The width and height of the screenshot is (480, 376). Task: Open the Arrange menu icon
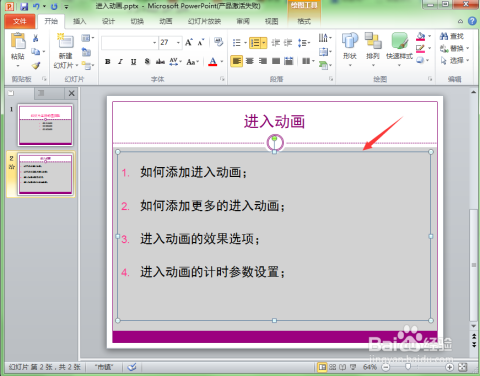click(373, 49)
